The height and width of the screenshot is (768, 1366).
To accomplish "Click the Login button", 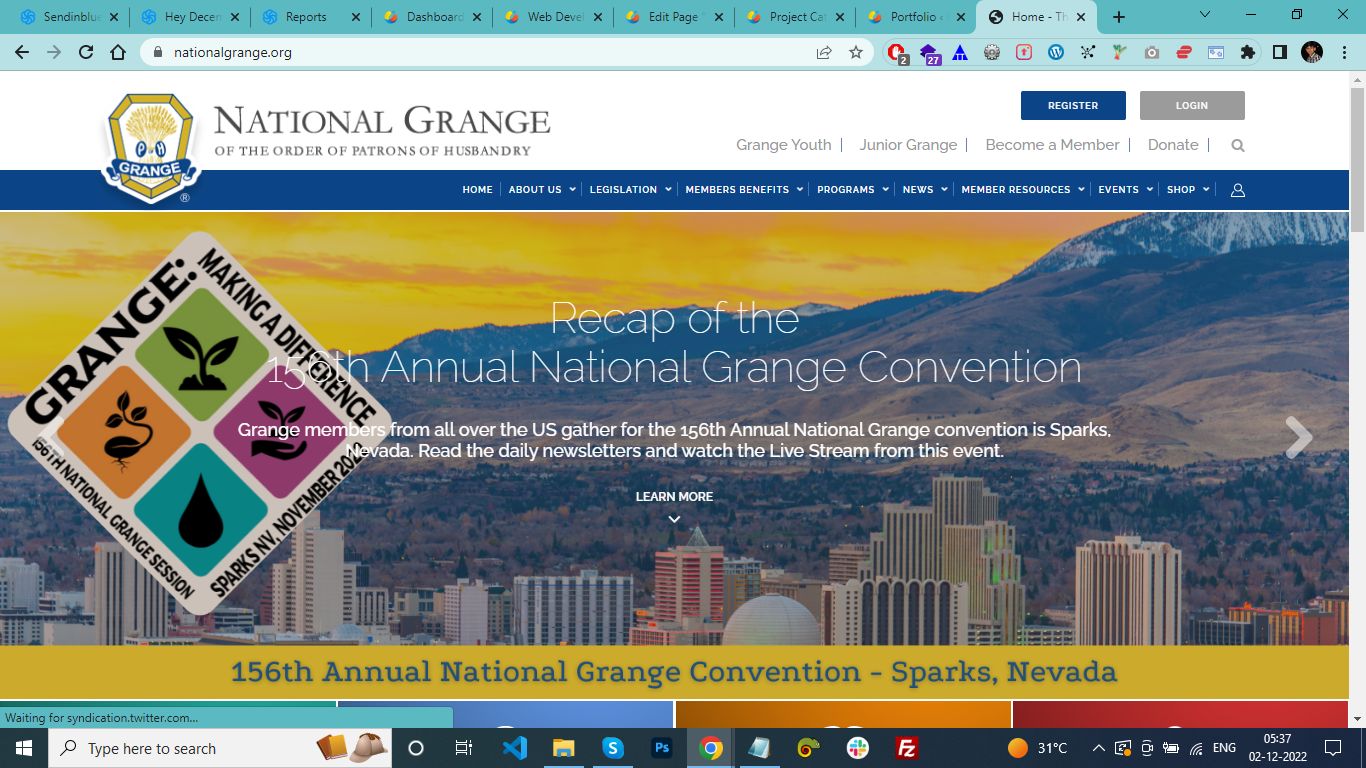I will click(1192, 105).
